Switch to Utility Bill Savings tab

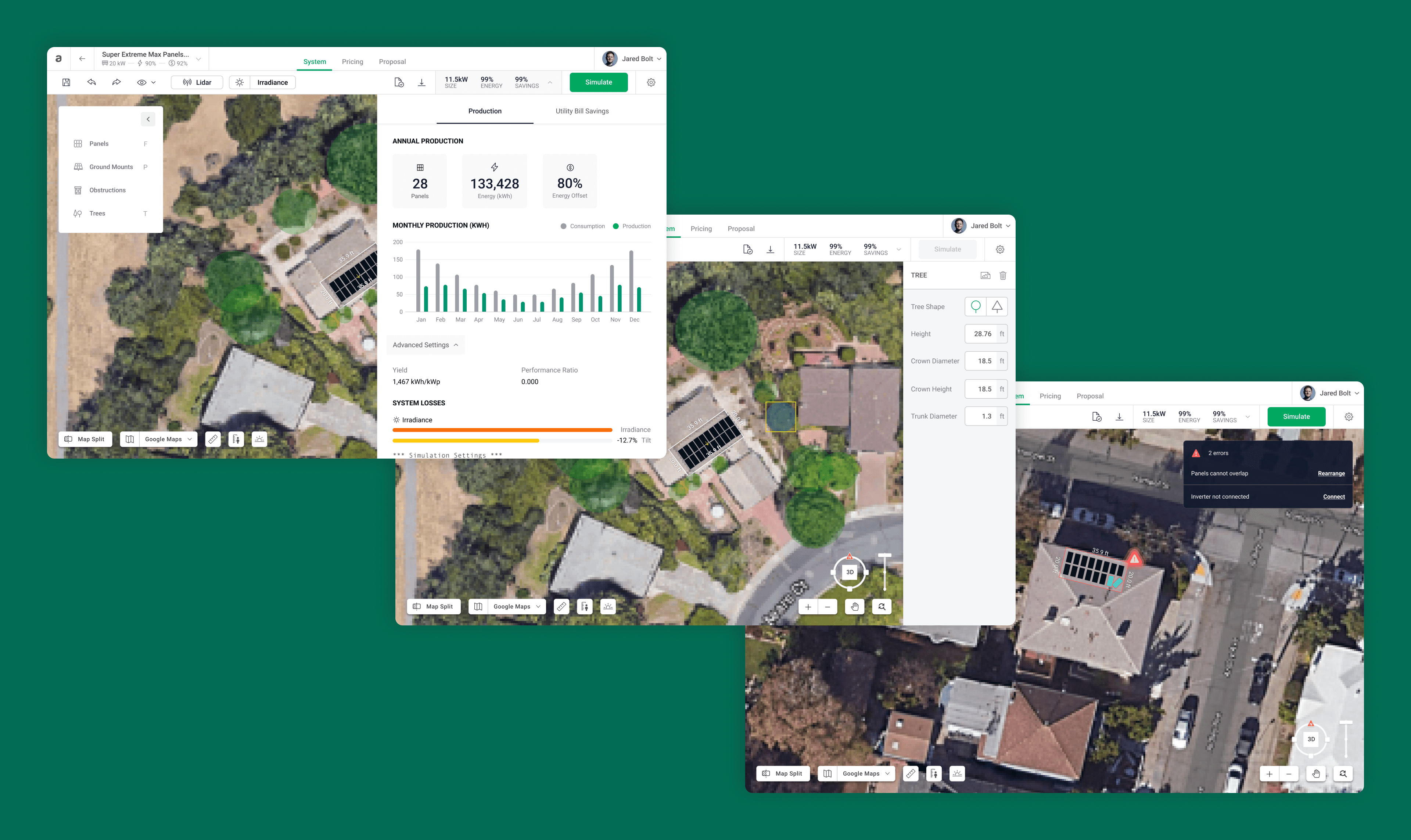pyautogui.click(x=582, y=111)
